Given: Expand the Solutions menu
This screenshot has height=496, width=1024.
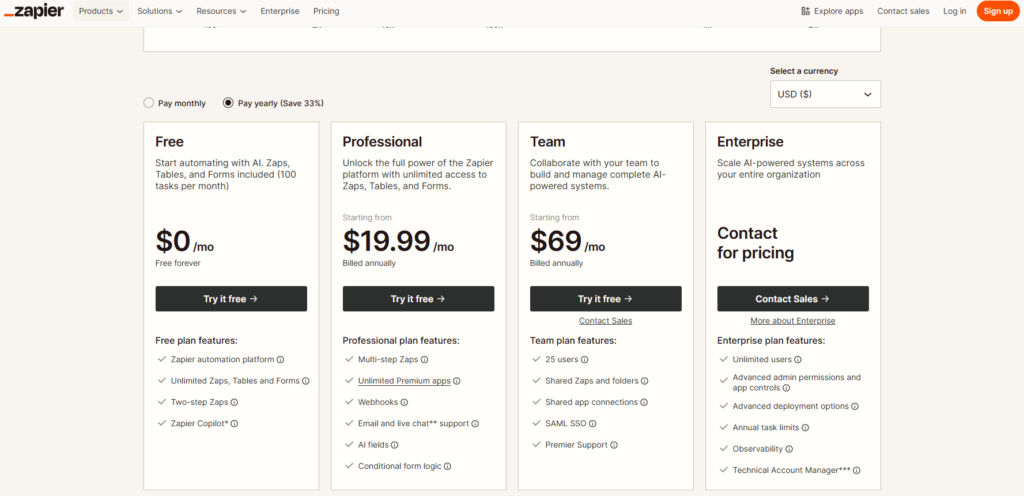Looking at the screenshot, I should (x=160, y=11).
